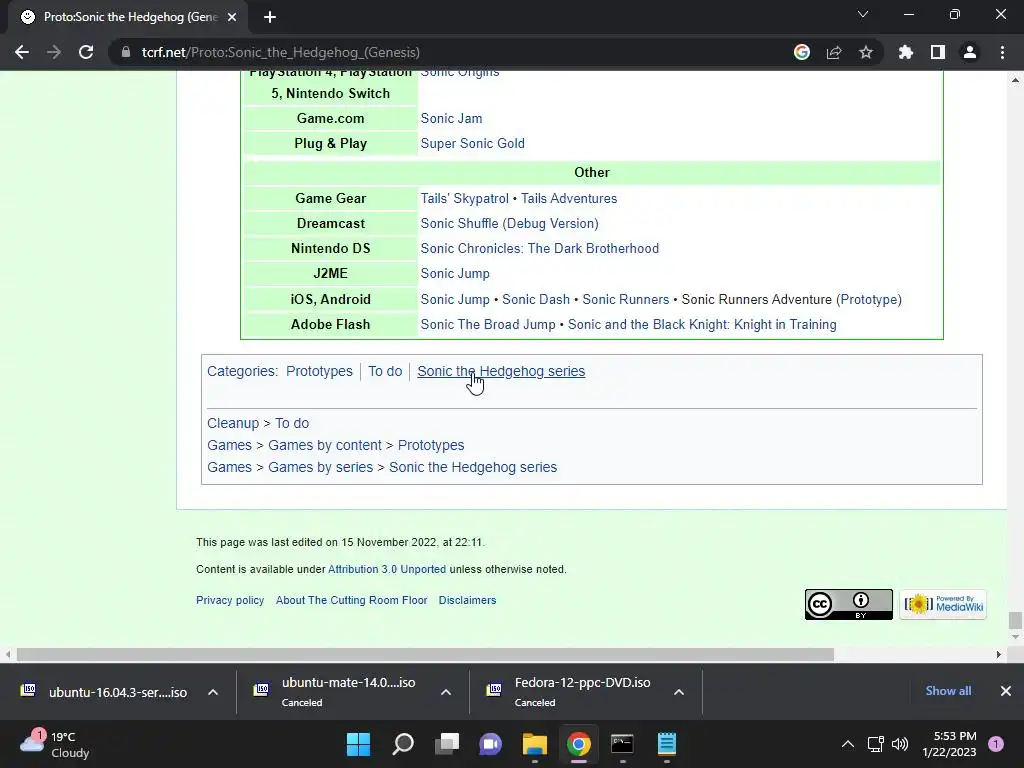Open Games by series breadcrumb link

(321, 468)
